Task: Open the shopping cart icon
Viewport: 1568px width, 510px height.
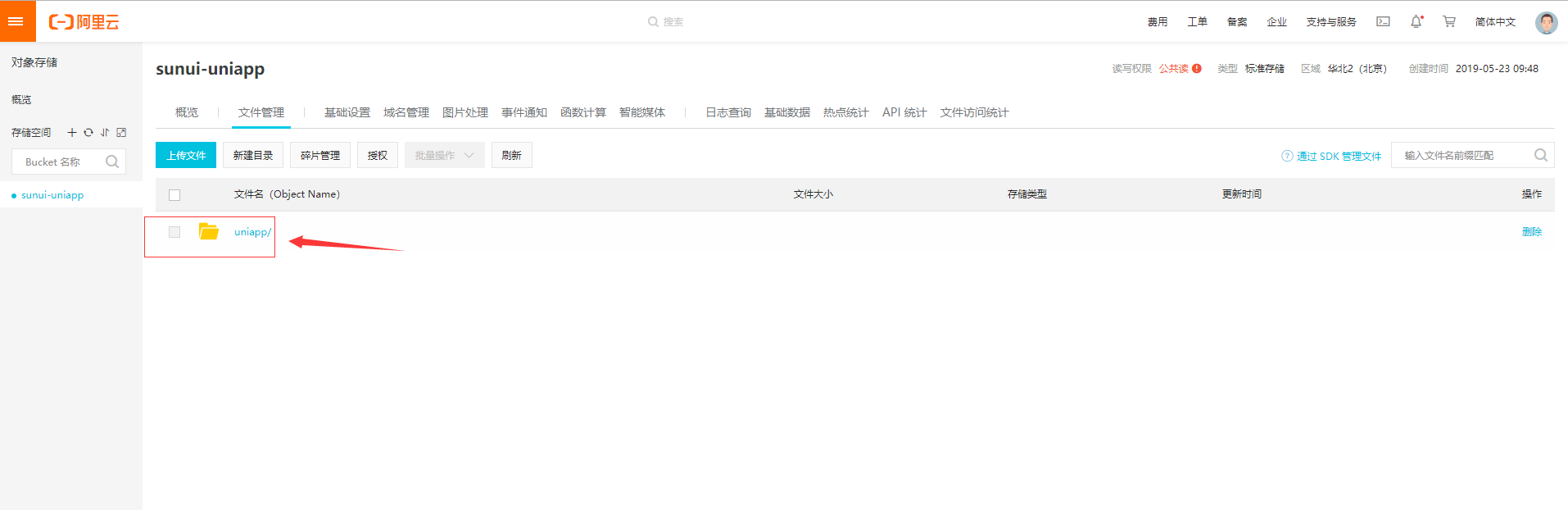Action: click(1449, 21)
